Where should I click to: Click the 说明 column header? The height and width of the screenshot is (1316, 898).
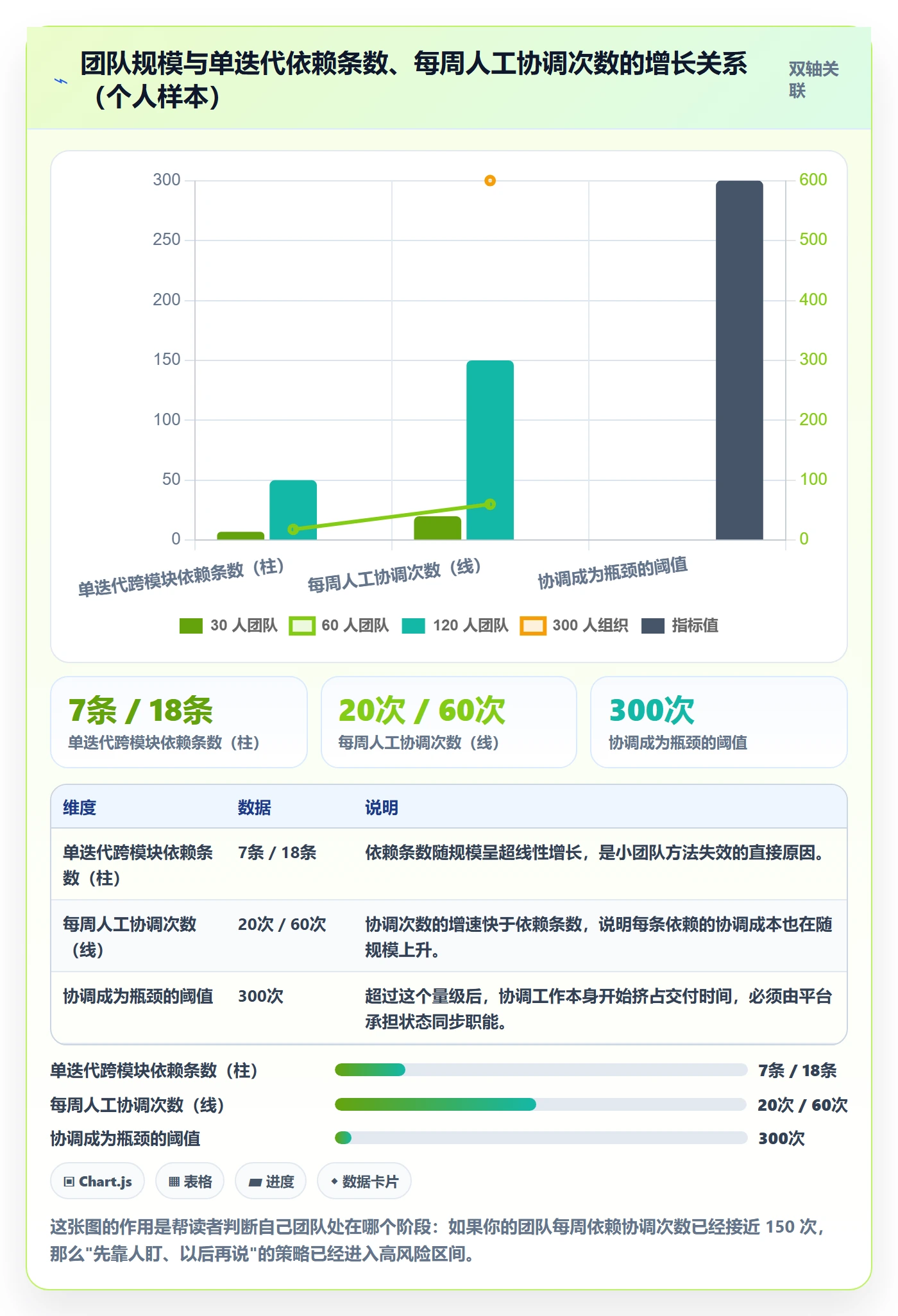point(382,807)
